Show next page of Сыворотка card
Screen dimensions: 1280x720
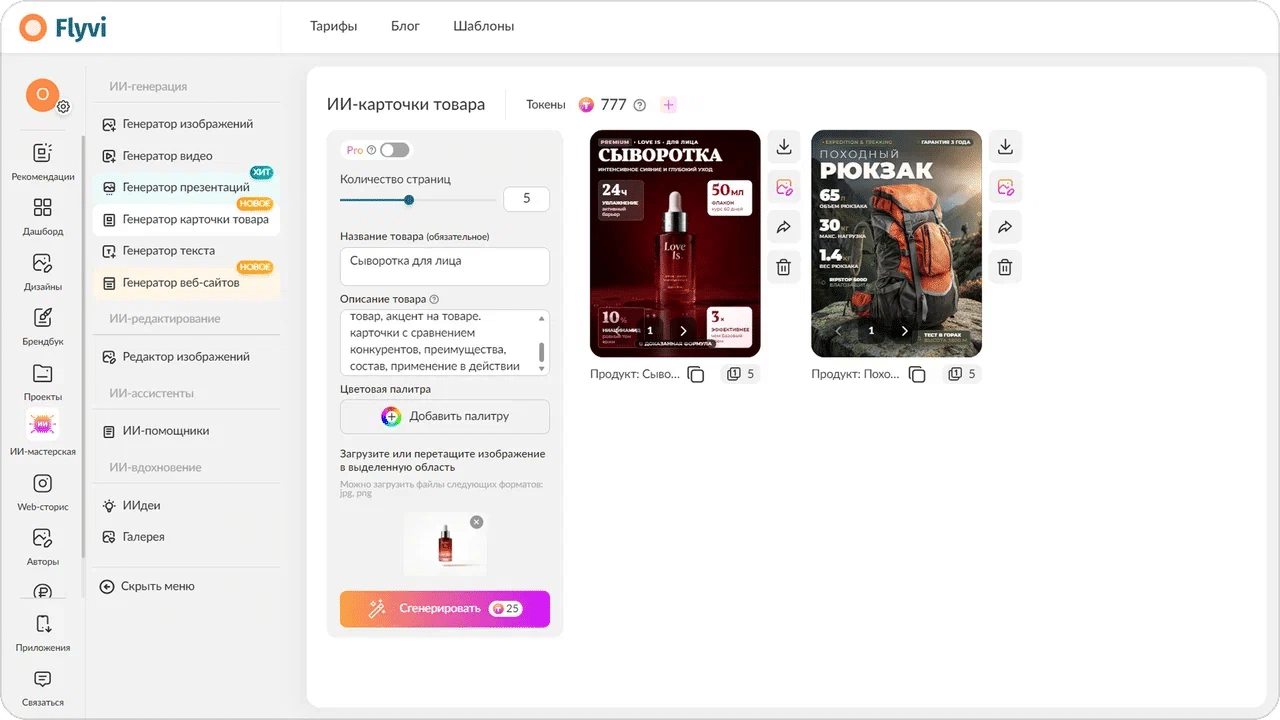(x=684, y=330)
